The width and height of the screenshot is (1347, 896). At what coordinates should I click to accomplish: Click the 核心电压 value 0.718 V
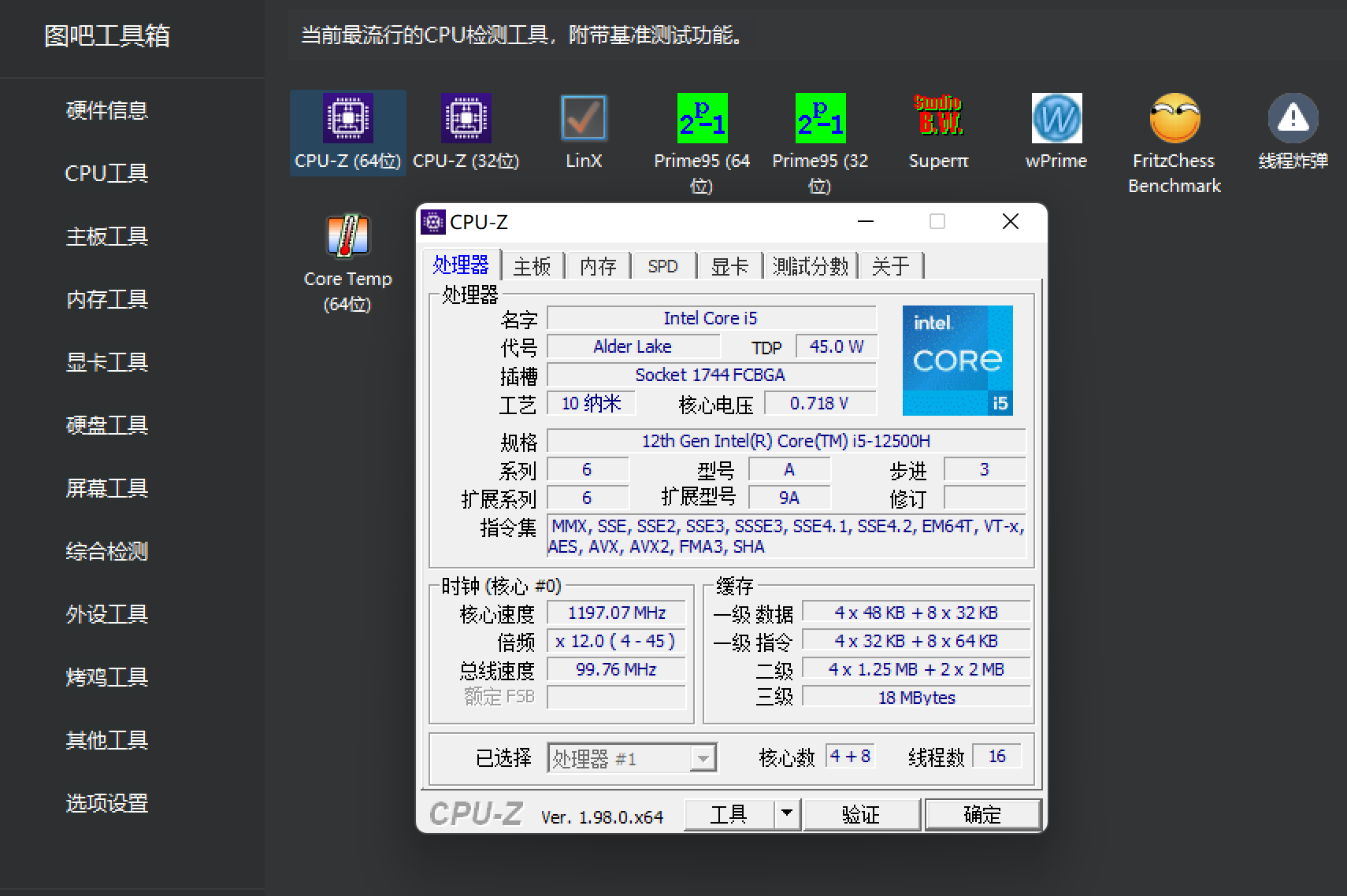(x=820, y=403)
